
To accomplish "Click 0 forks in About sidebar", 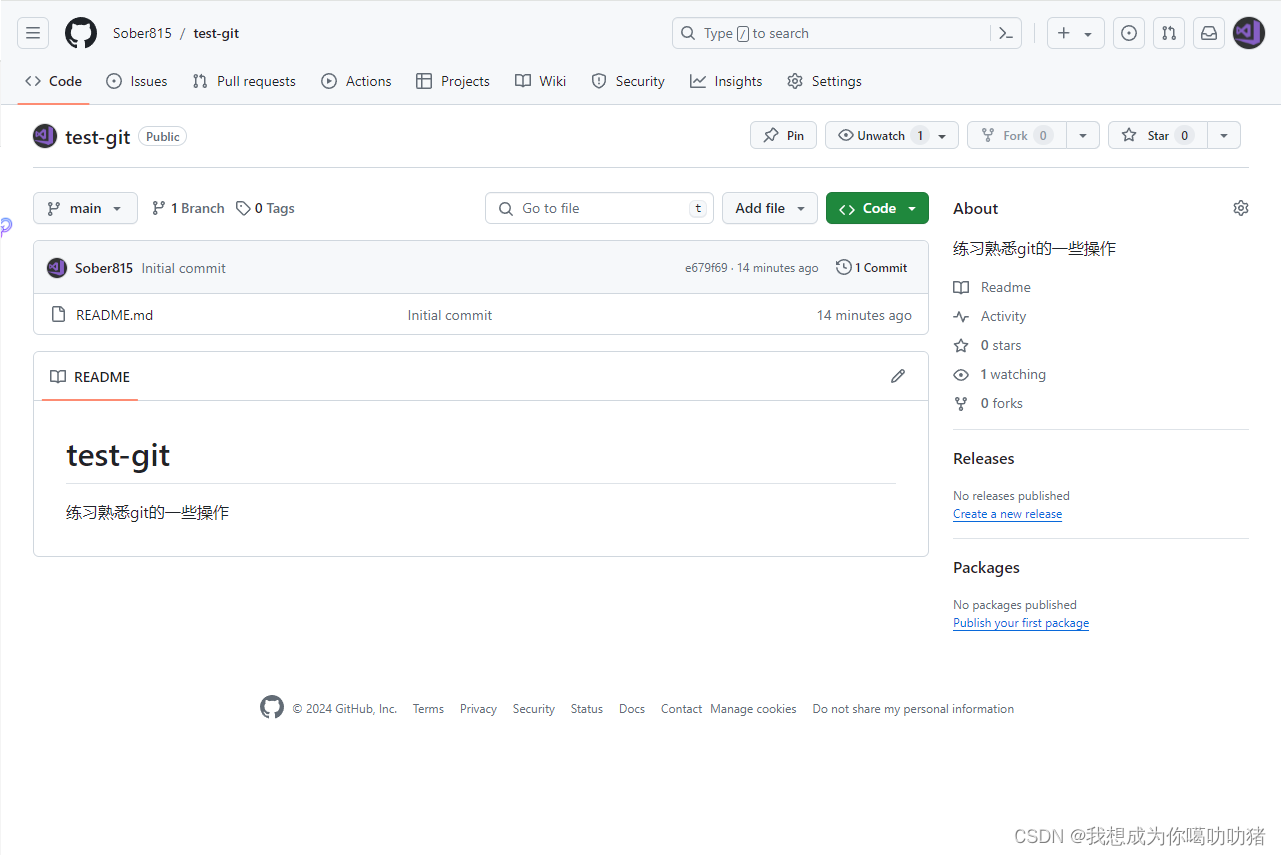I will (x=988, y=403).
